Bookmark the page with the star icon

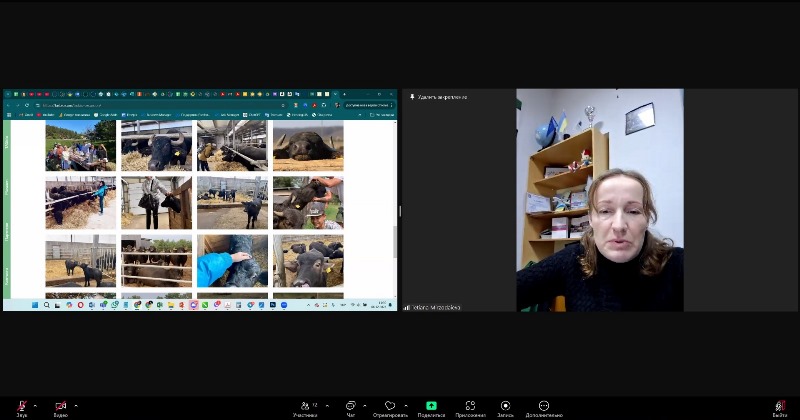click(283, 105)
